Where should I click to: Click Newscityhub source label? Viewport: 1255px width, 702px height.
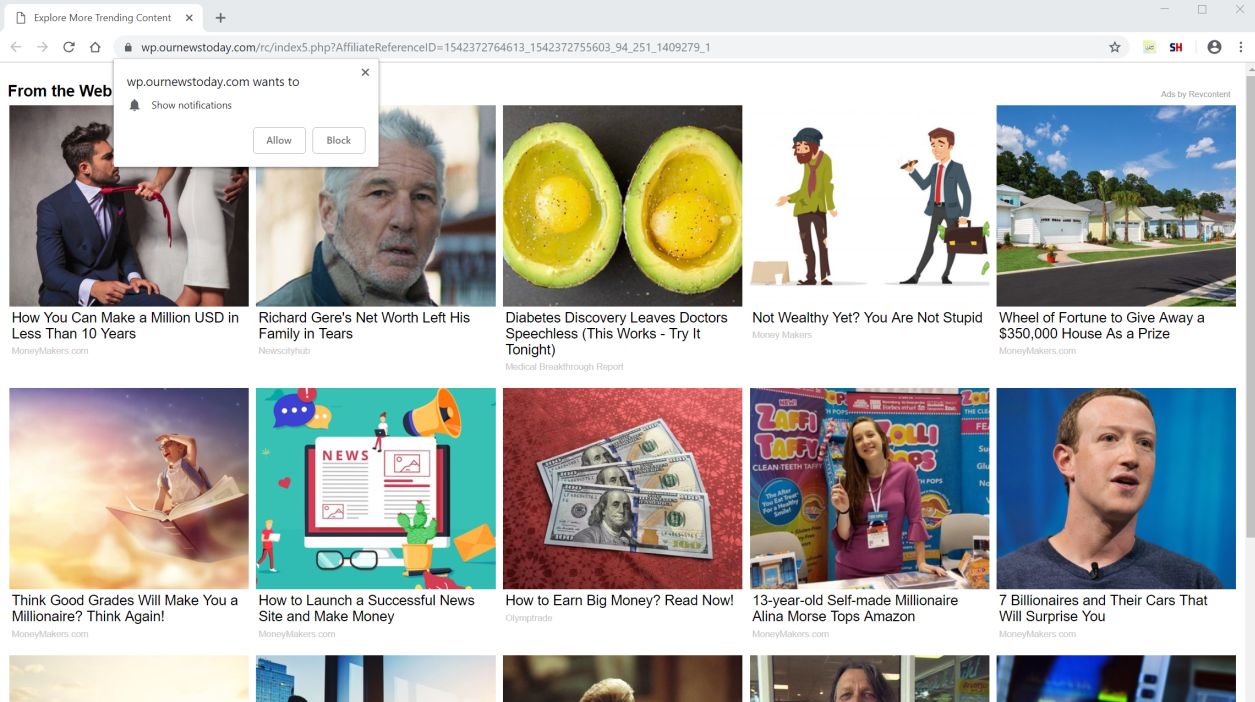point(284,351)
